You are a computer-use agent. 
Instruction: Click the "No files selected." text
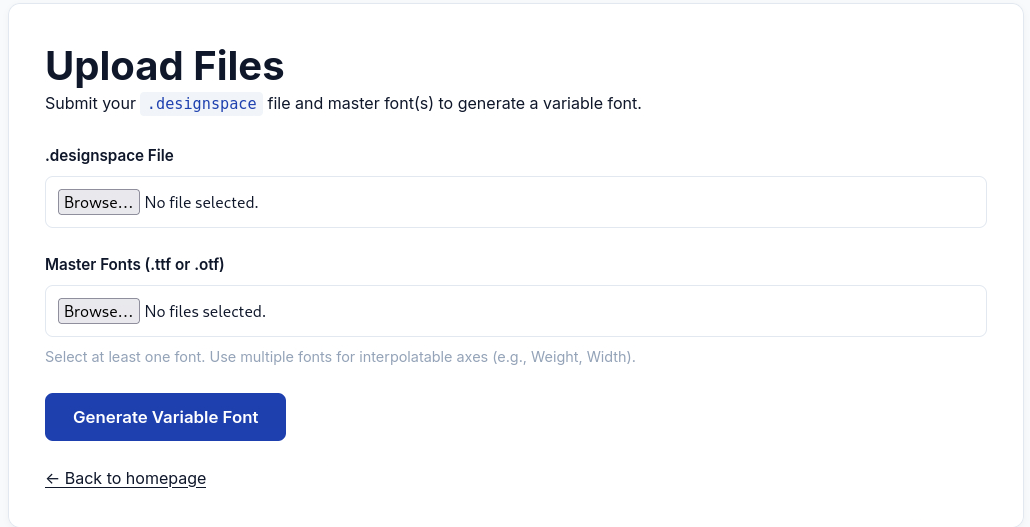pos(205,311)
